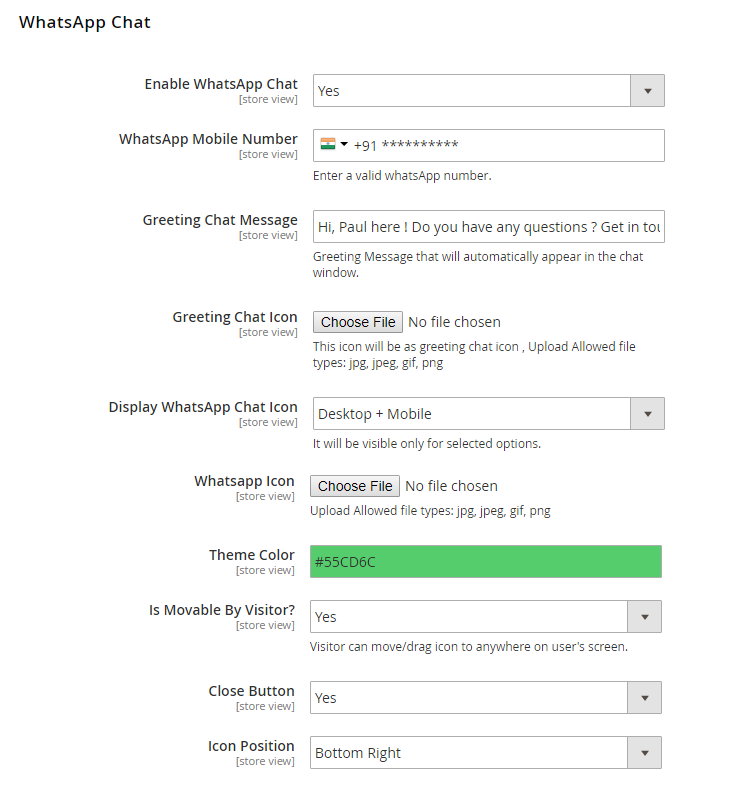Click Choose File for Whatsapp Icon
The image size is (744, 807).
[355, 486]
